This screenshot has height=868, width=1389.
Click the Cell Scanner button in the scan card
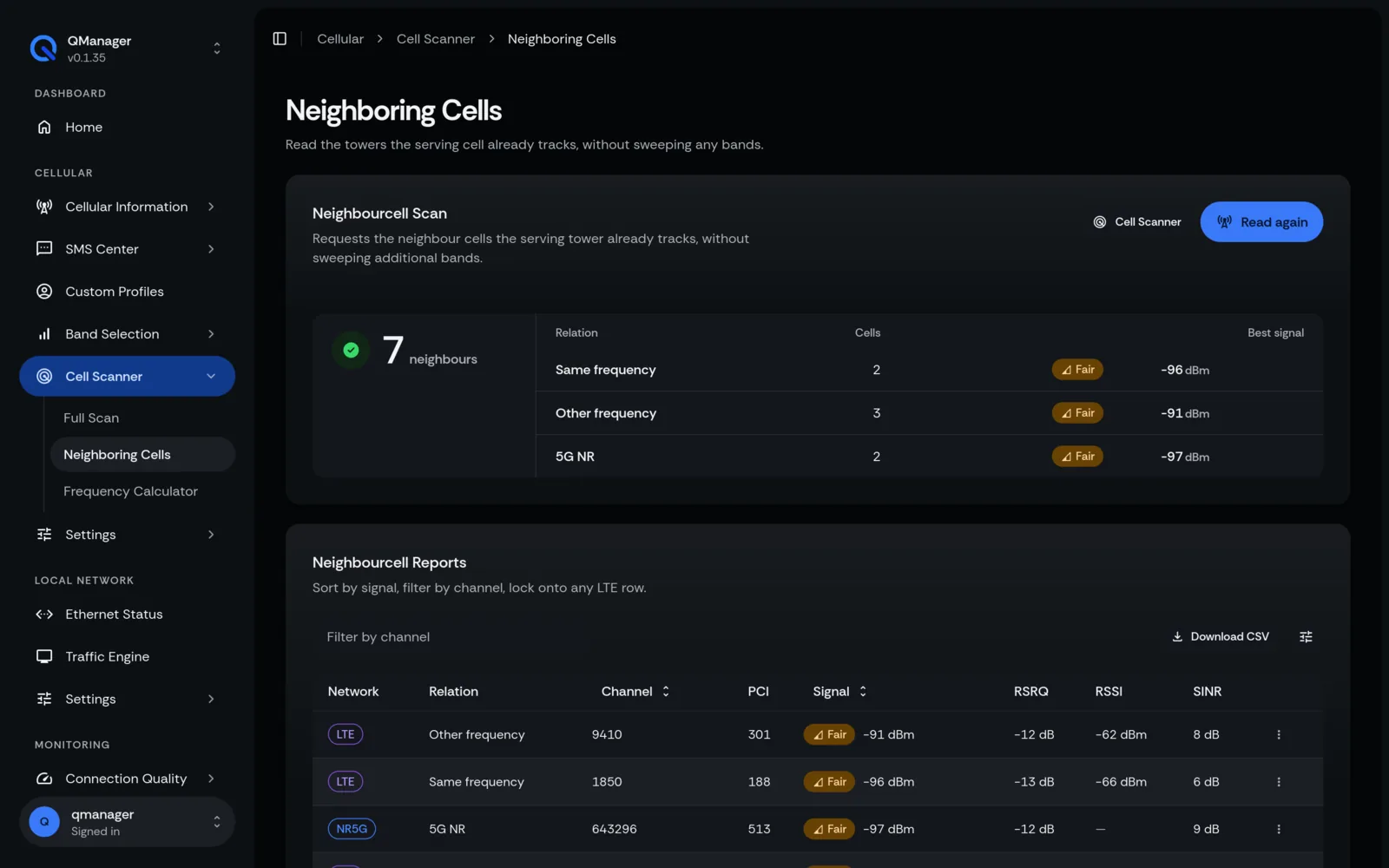[x=1137, y=222]
